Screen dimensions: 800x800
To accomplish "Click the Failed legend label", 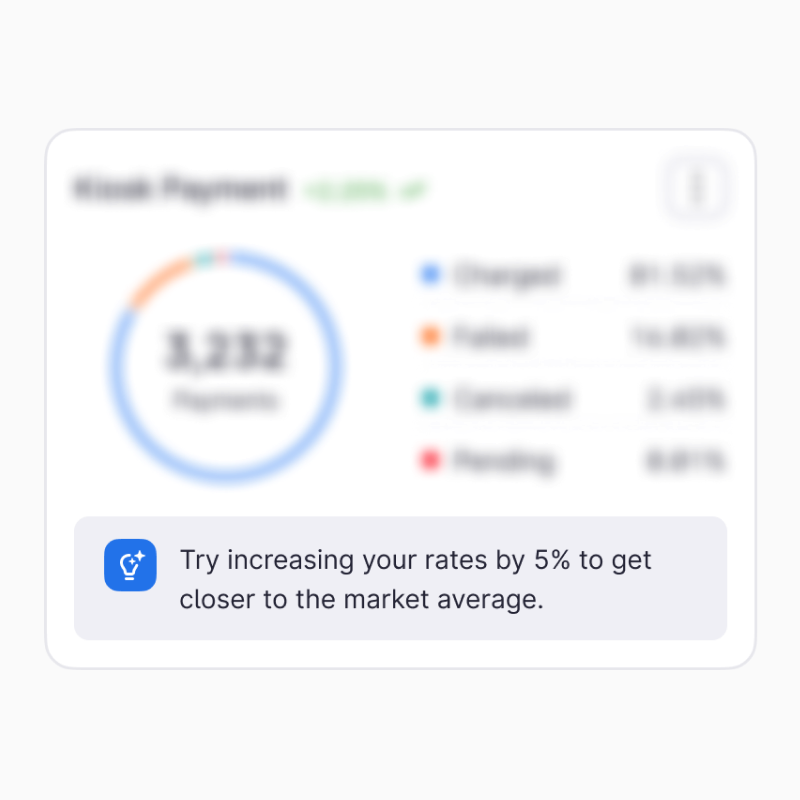I will (490, 337).
